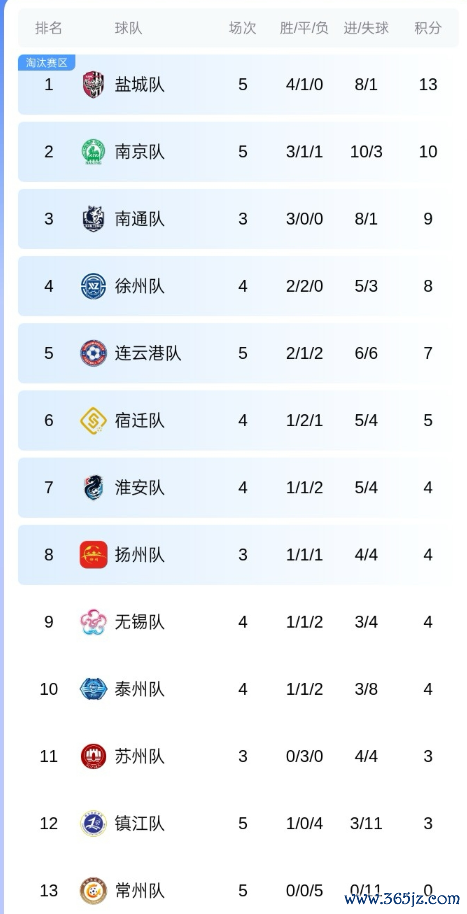Click the 积分 column header

(x=428, y=28)
